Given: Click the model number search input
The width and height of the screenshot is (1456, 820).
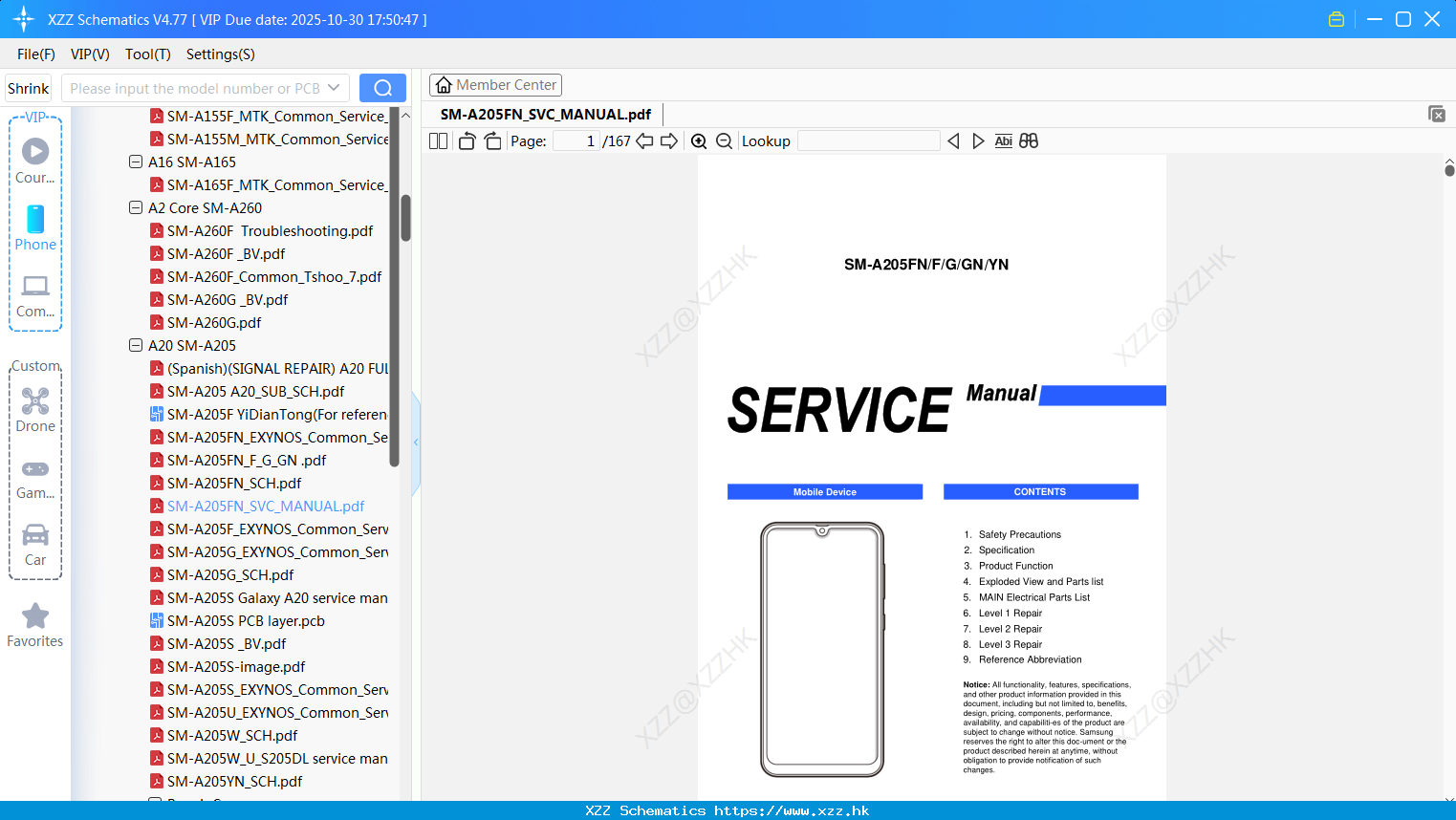Looking at the screenshot, I should tap(195, 88).
